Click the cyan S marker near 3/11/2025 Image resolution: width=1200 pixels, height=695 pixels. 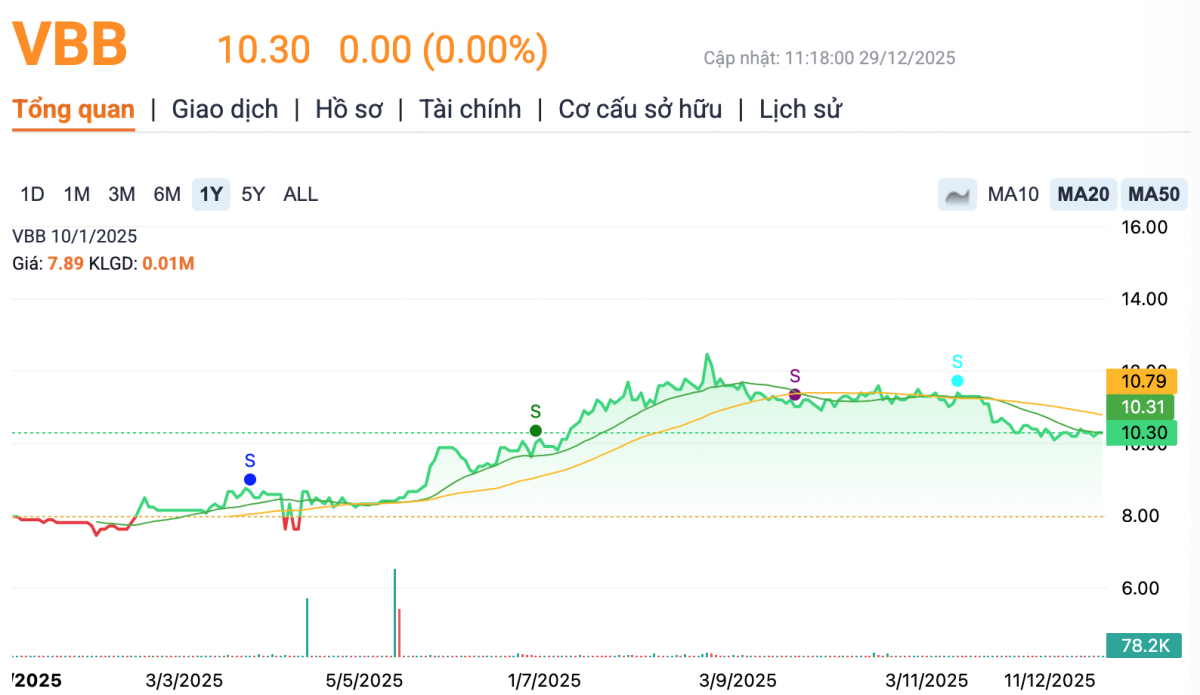(957, 381)
